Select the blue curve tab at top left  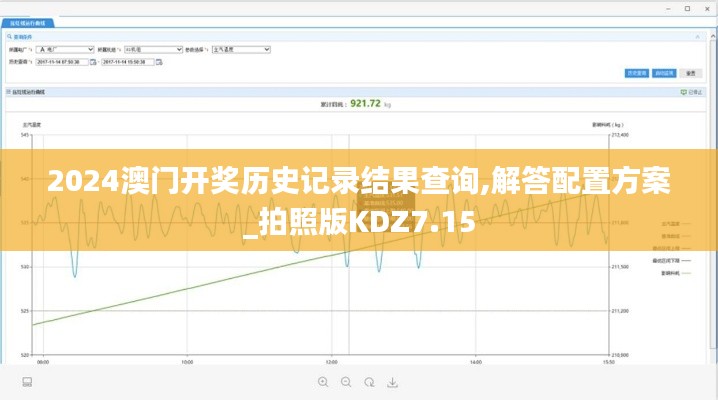coord(27,23)
